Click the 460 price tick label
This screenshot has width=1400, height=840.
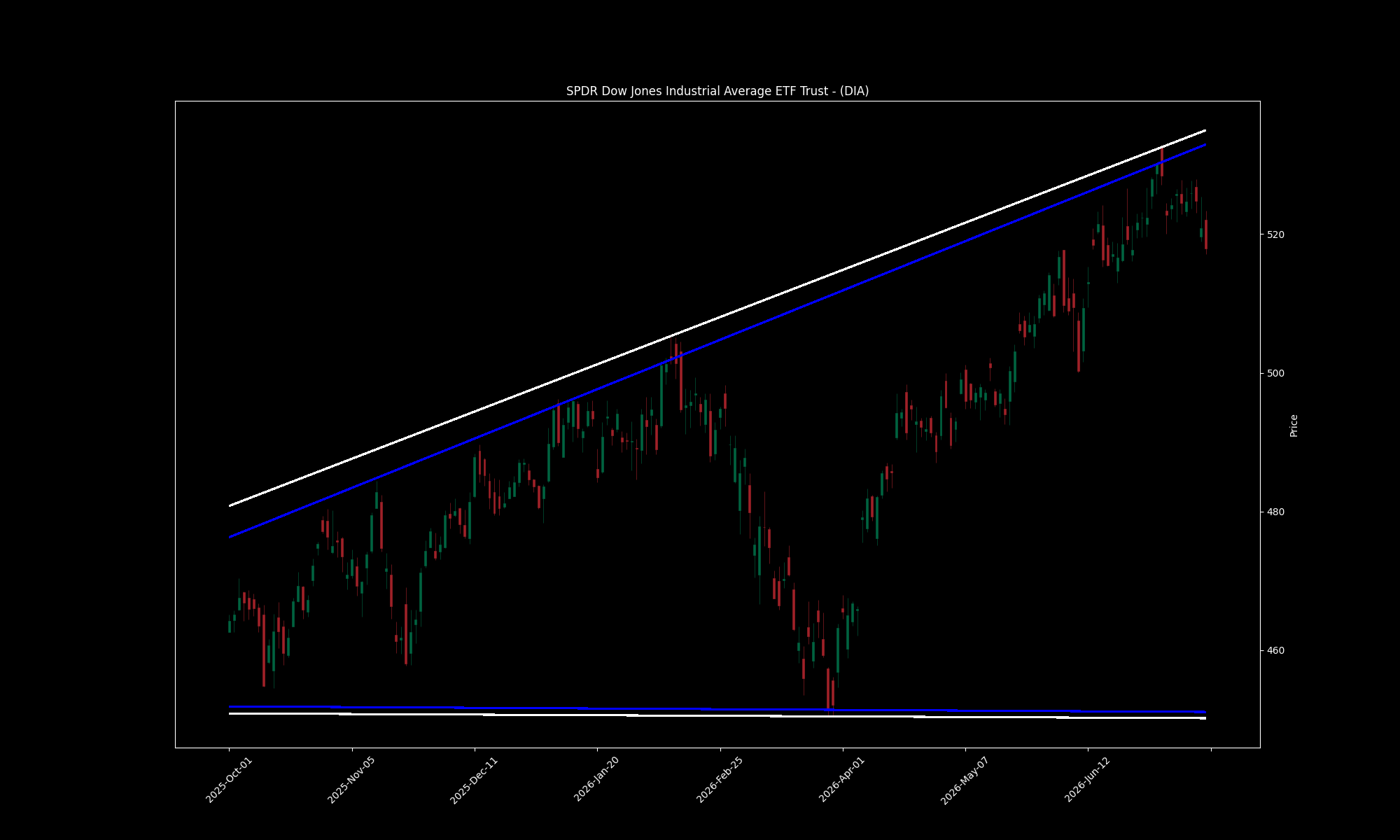1276,650
